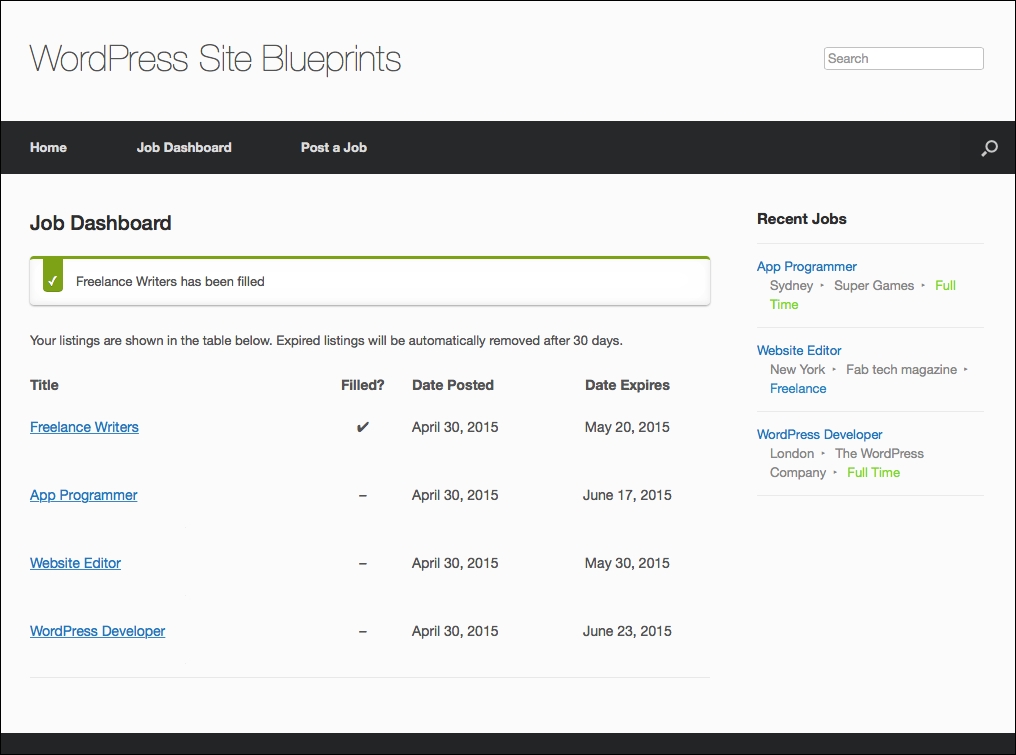Open App Programmer under Recent Jobs
This screenshot has height=755, width=1016.
click(807, 266)
